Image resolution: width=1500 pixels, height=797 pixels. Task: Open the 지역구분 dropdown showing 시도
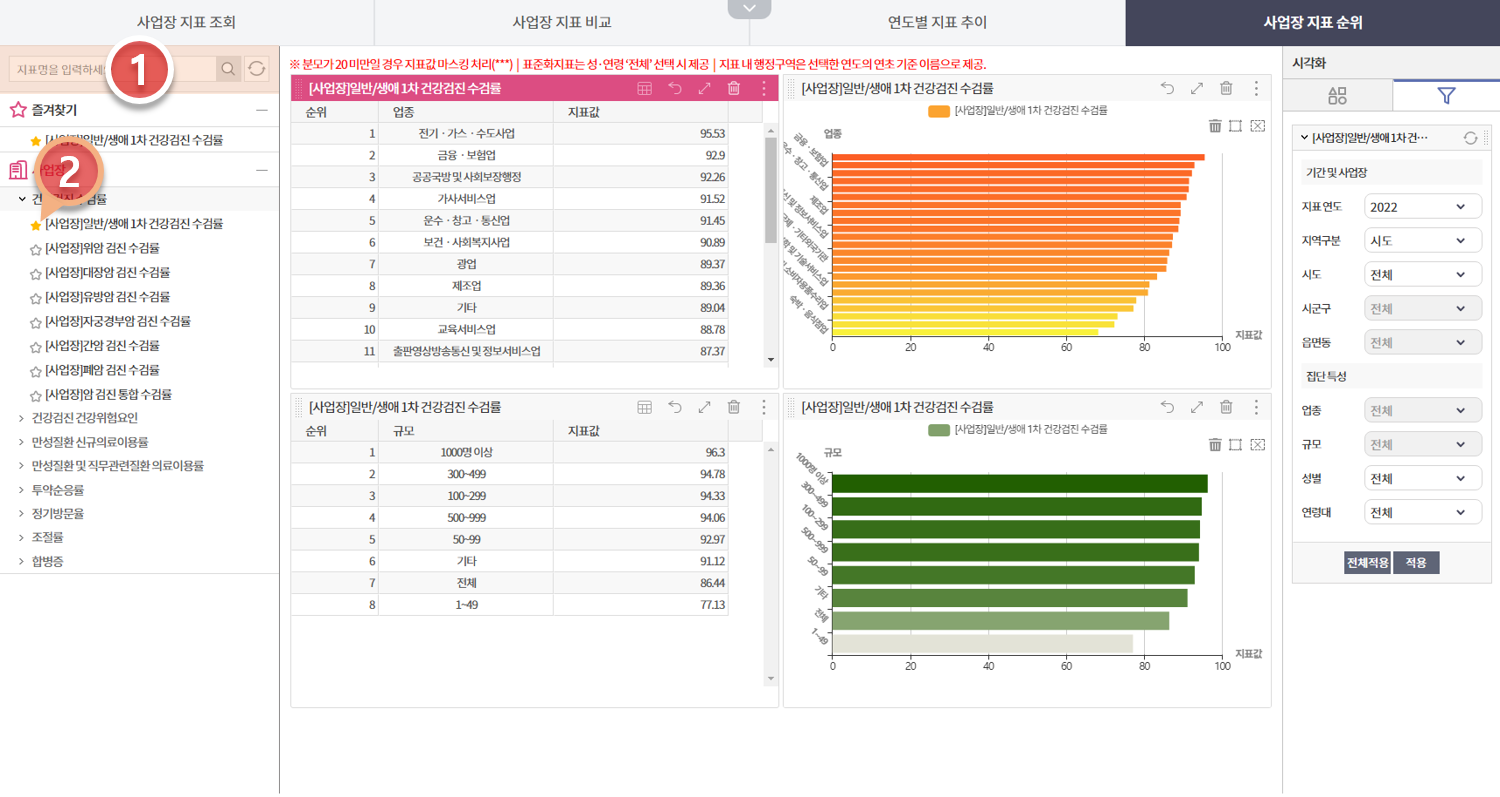click(1422, 241)
